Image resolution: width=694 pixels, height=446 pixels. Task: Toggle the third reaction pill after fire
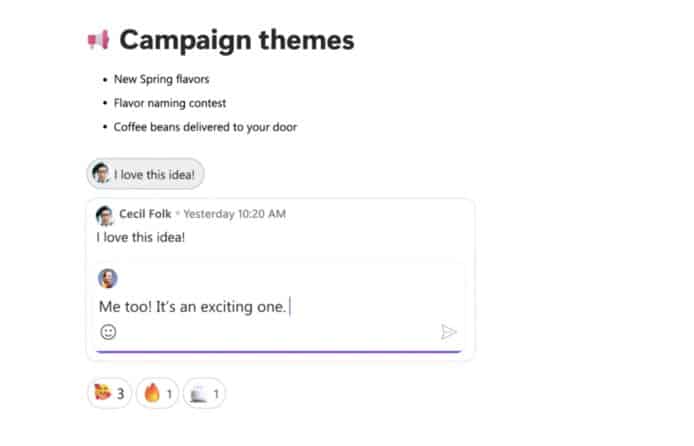(x=203, y=394)
